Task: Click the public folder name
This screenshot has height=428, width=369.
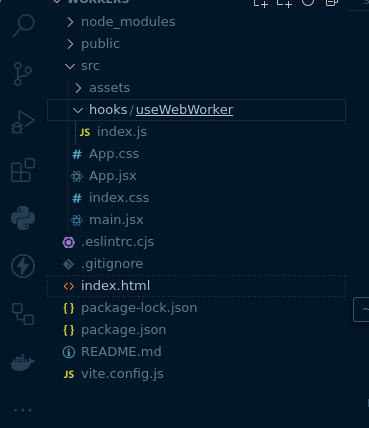Action: coord(100,44)
